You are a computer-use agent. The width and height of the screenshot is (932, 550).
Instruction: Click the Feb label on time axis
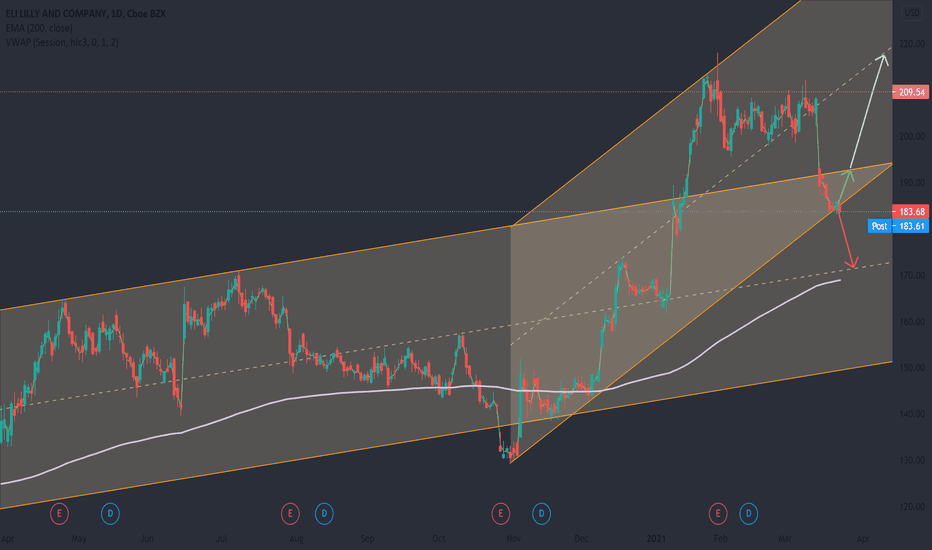[720, 539]
